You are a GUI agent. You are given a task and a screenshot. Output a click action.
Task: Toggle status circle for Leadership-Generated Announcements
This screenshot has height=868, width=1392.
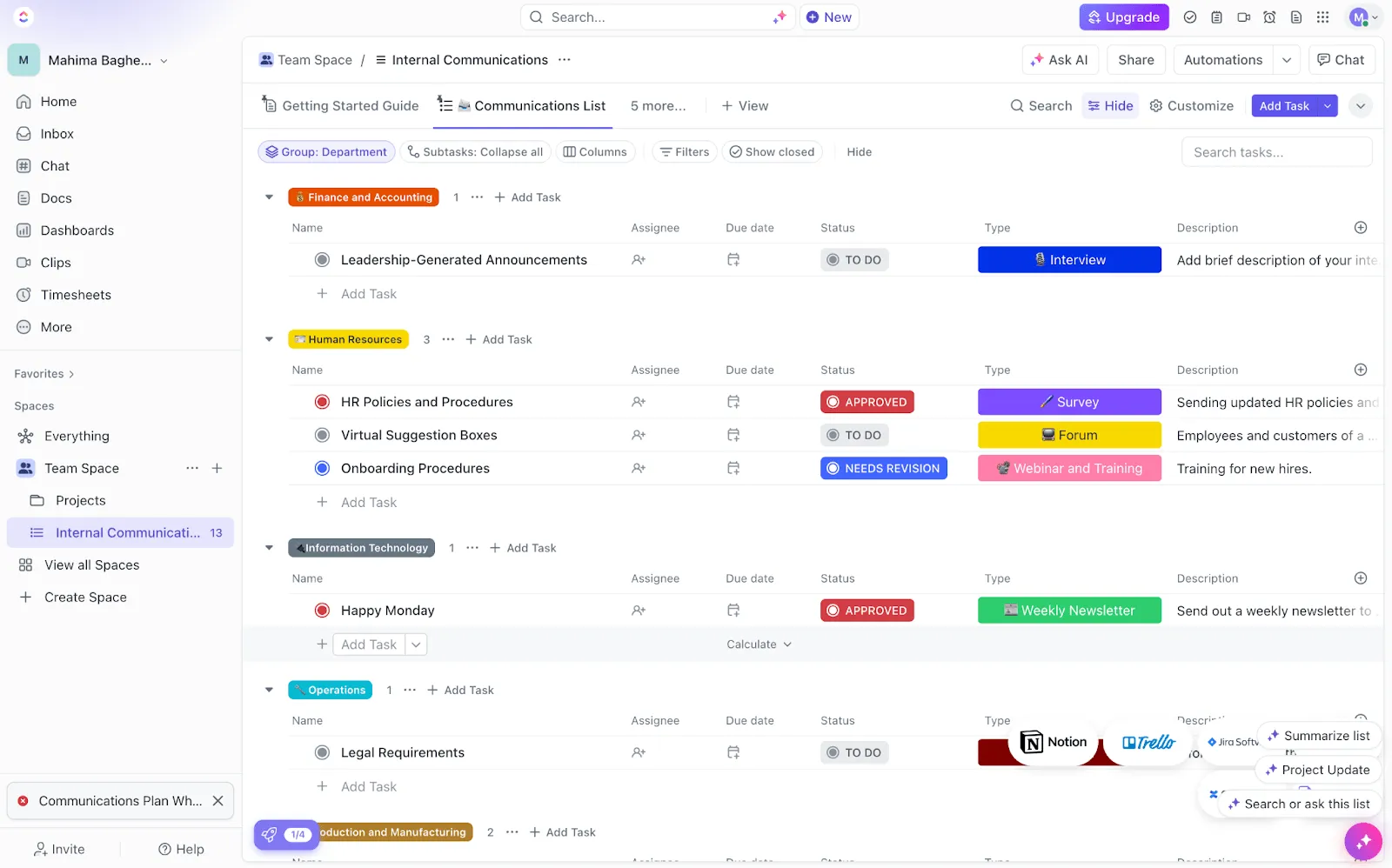tap(322, 260)
